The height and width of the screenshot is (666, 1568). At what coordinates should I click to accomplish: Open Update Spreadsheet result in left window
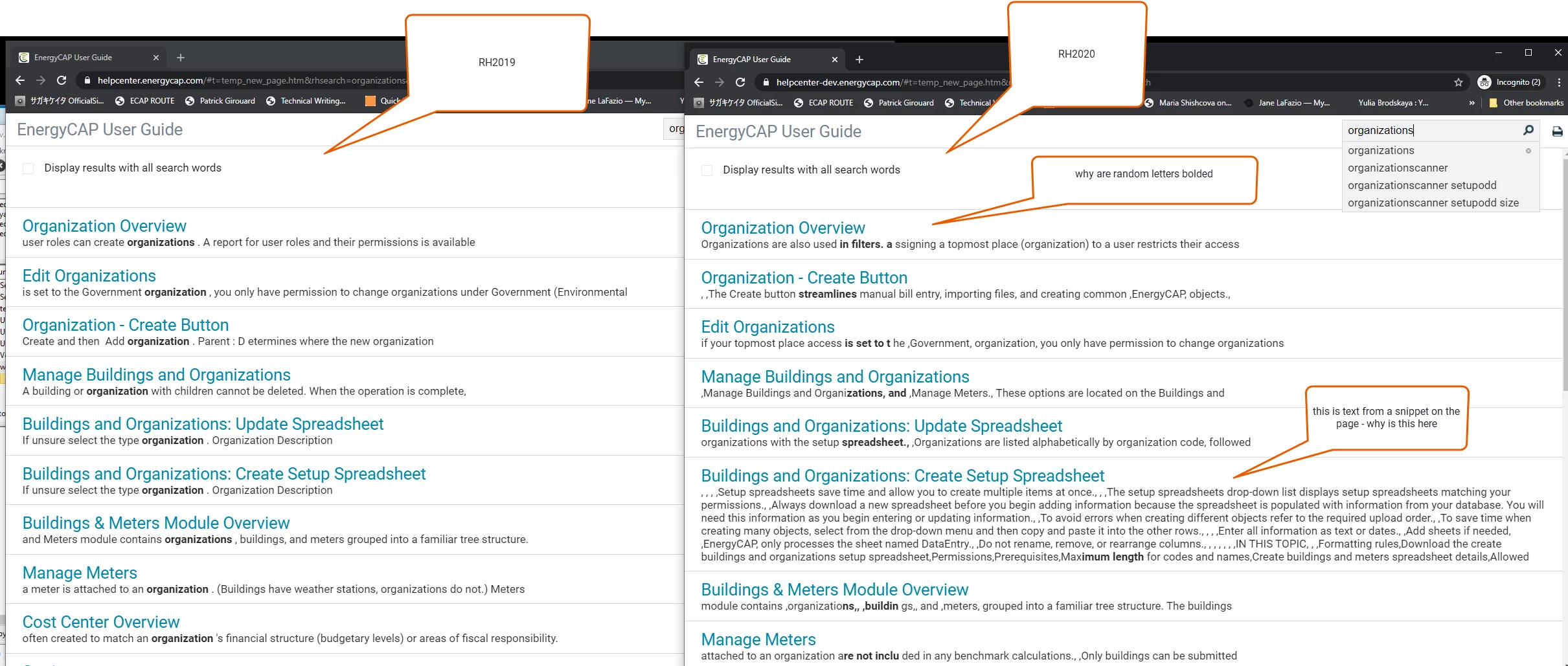(x=203, y=424)
